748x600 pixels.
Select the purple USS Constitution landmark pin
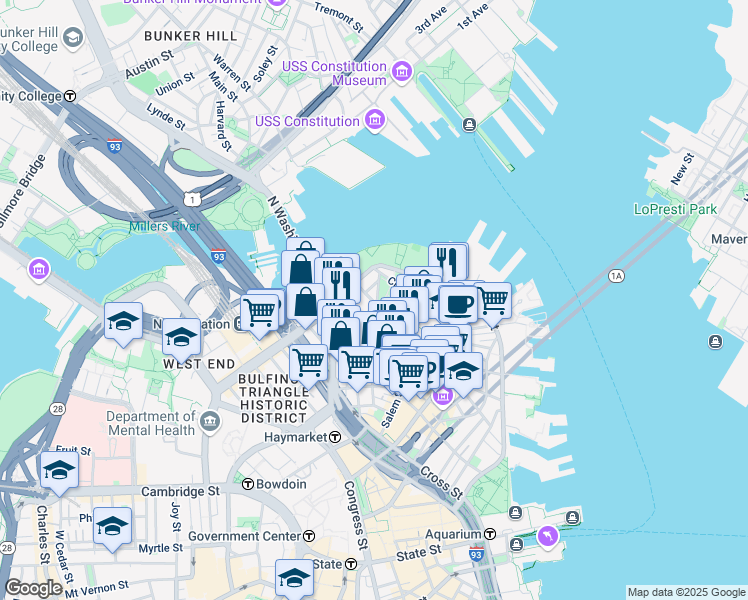[375, 119]
